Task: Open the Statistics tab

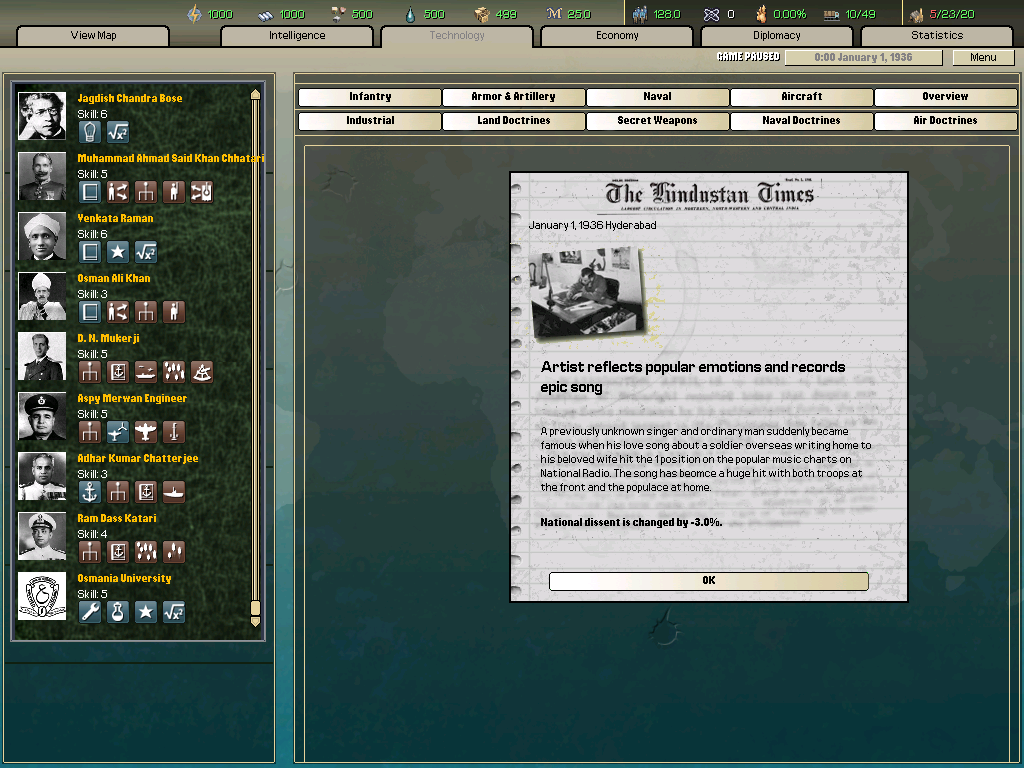Action: (937, 36)
